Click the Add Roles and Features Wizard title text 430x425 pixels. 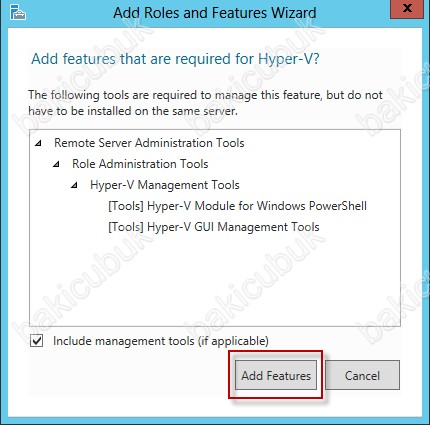(215, 13)
